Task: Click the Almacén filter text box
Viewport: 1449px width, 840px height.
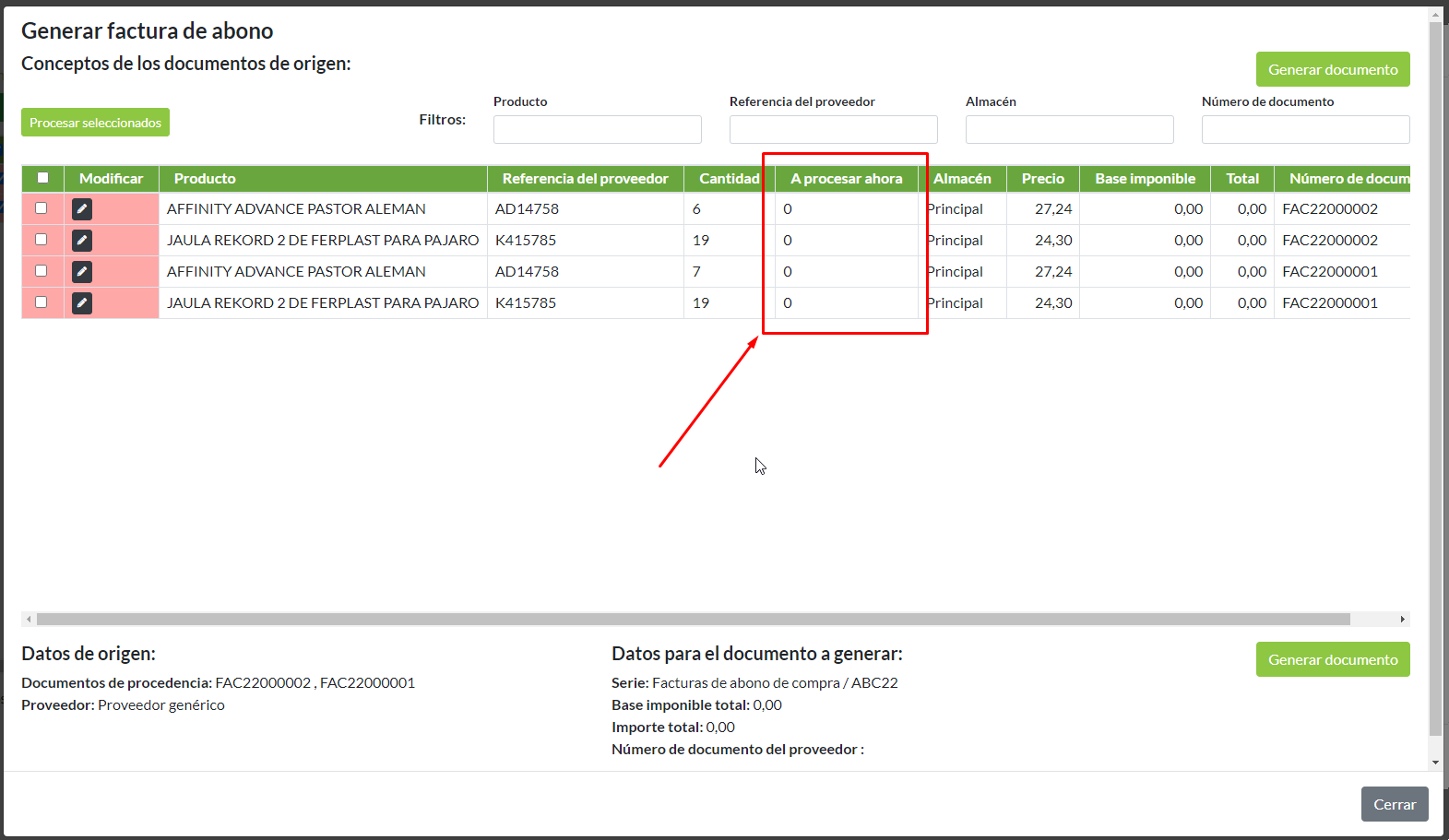Action: point(1069,129)
